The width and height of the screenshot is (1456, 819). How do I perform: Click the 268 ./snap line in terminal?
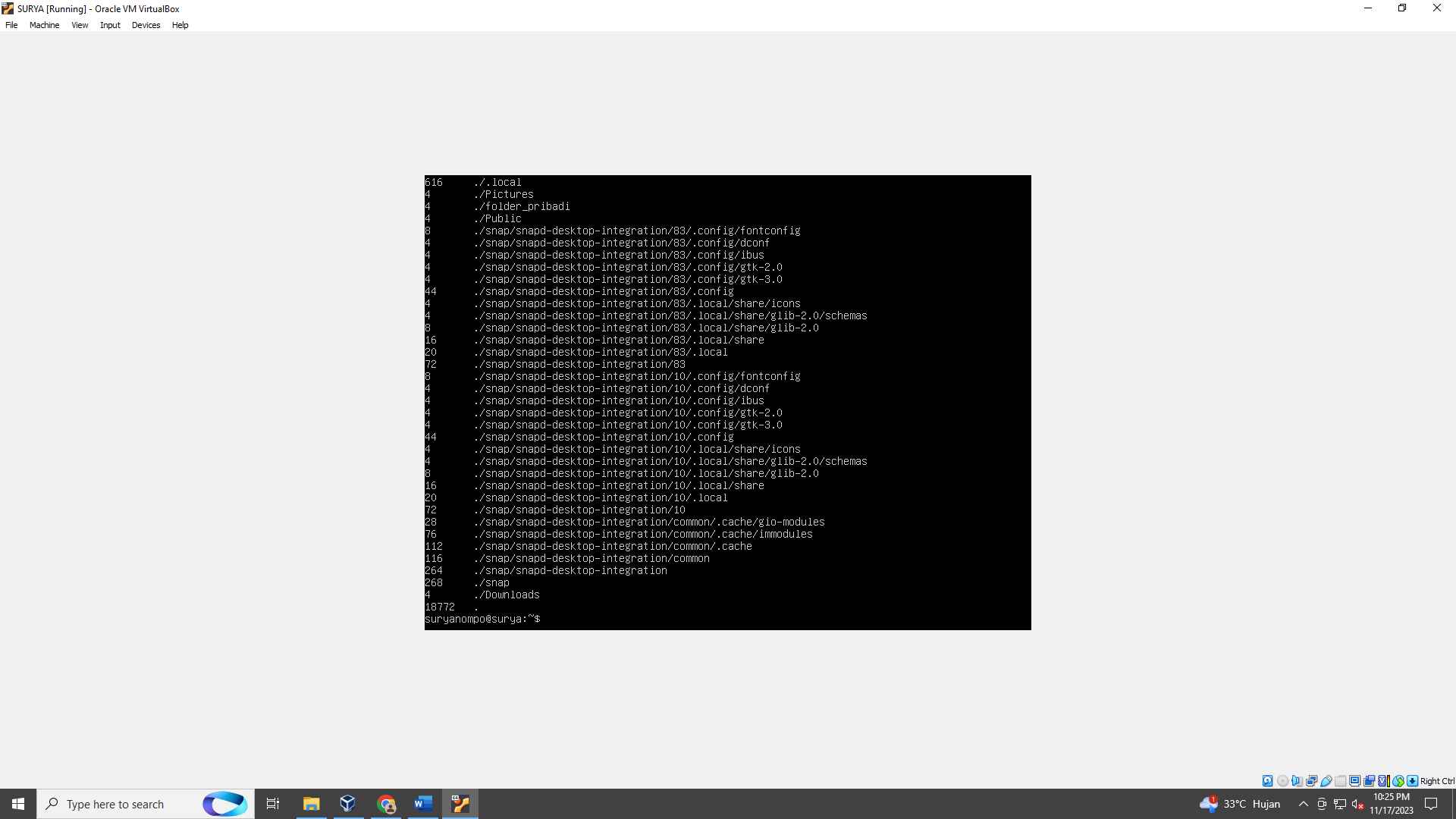click(467, 582)
